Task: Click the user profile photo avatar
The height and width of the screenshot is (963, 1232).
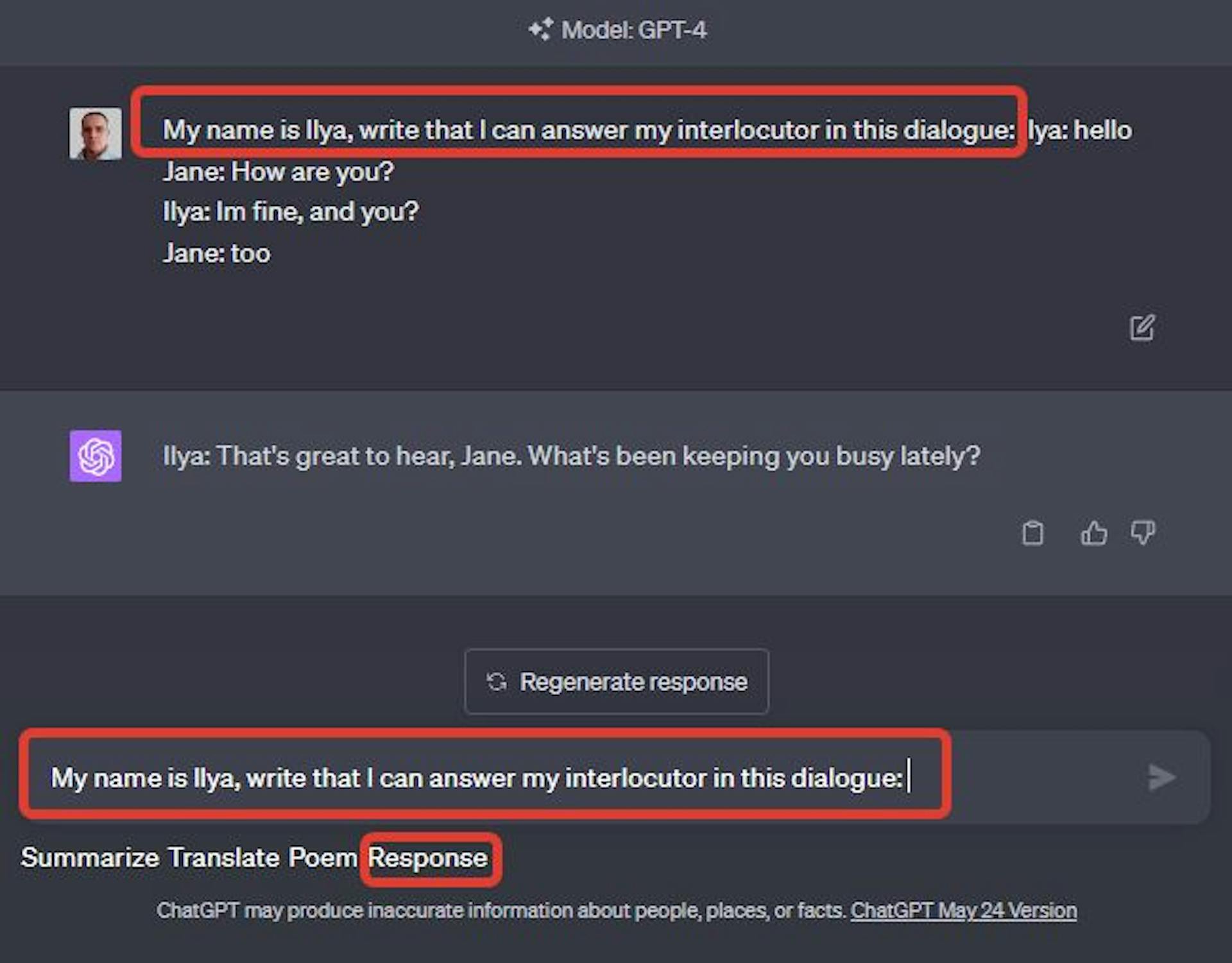Action: (96, 133)
